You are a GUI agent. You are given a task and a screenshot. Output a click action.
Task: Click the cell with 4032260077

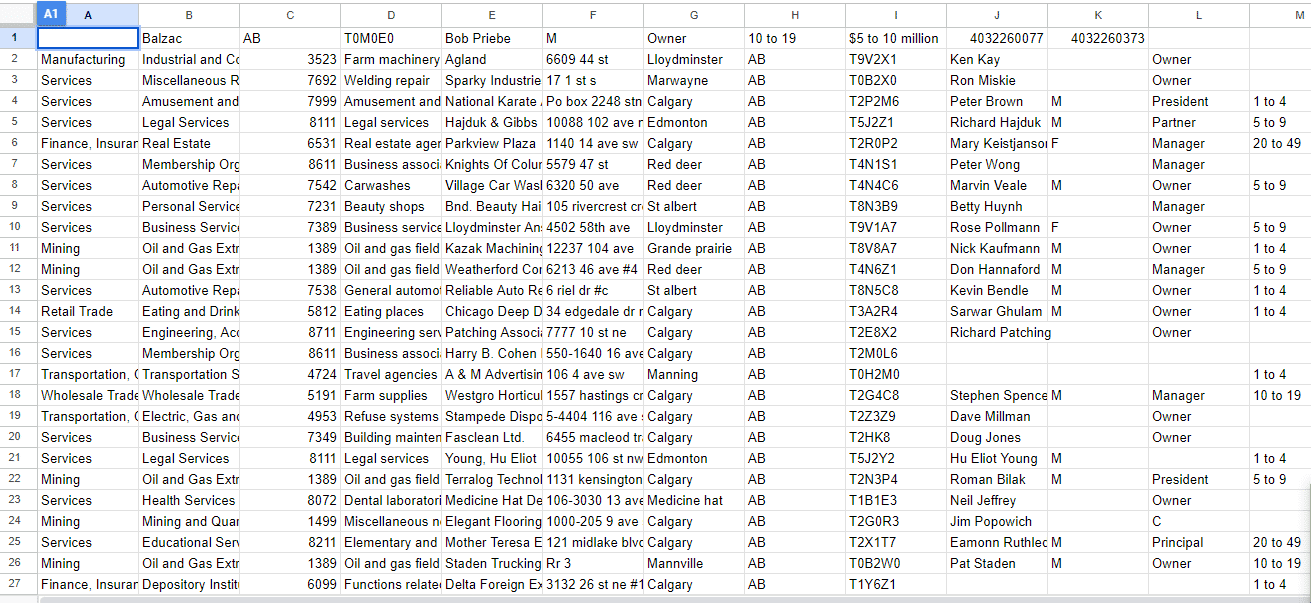[996, 38]
